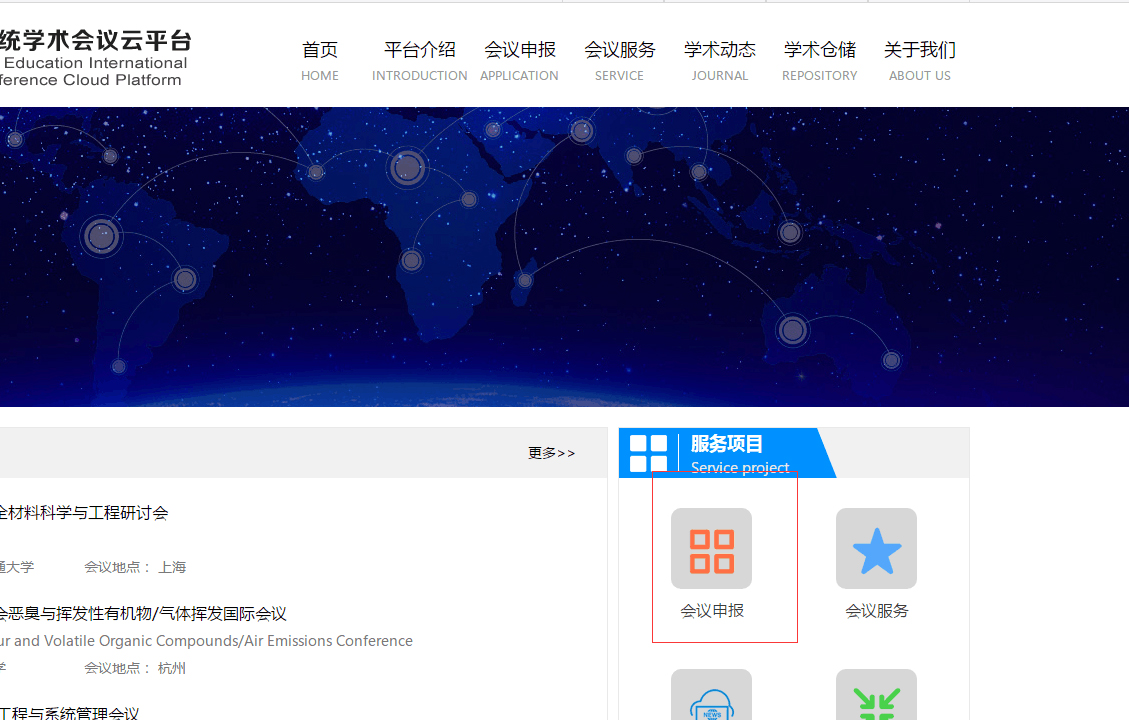Select 会议申报 APPLICATION in the top nav
This screenshot has width=1129, height=720.
tap(519, 60)
